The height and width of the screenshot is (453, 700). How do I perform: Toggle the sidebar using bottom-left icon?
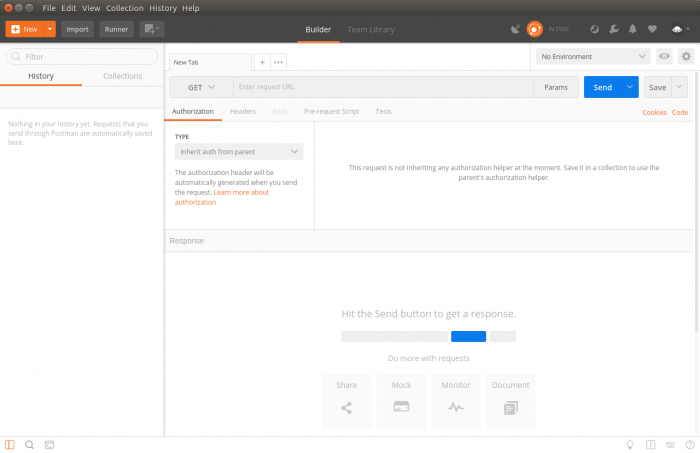(x=10, y=444)
